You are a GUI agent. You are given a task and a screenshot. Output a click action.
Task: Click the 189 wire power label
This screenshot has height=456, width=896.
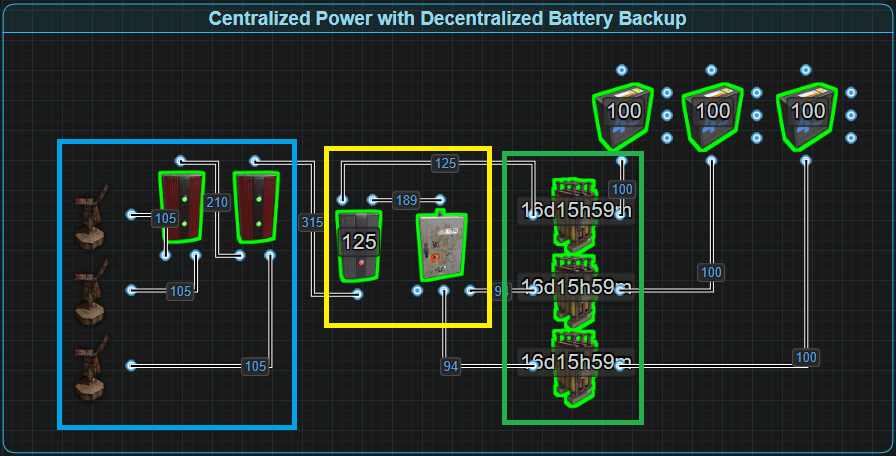(406, 199)
